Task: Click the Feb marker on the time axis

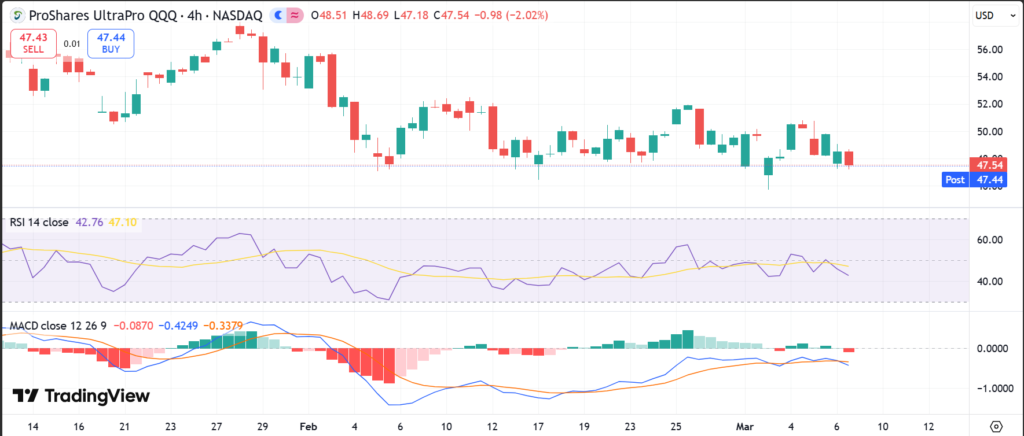Action: [307, 424]
